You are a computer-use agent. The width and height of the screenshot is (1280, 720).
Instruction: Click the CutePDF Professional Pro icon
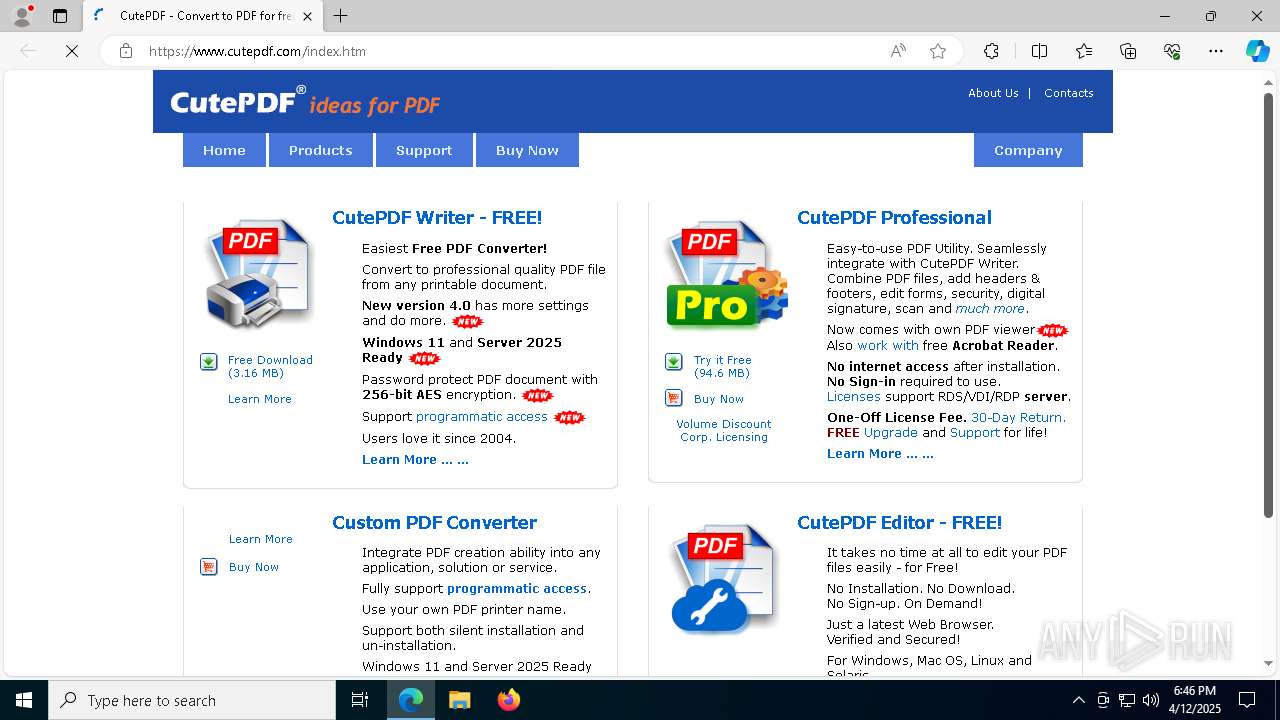click(x=726, y=274)
